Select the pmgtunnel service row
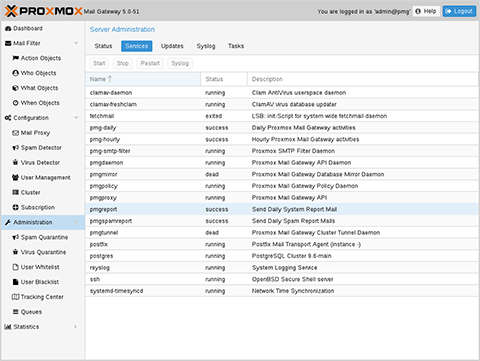Viewport: 480px width, 361px height. click(x=282, y=233)
